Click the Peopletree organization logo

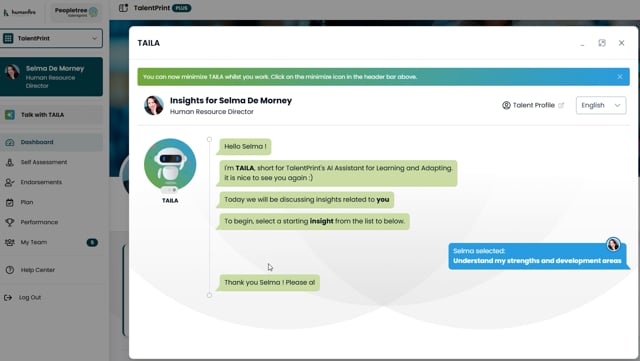pyautogui.click(x=76, y=12)
